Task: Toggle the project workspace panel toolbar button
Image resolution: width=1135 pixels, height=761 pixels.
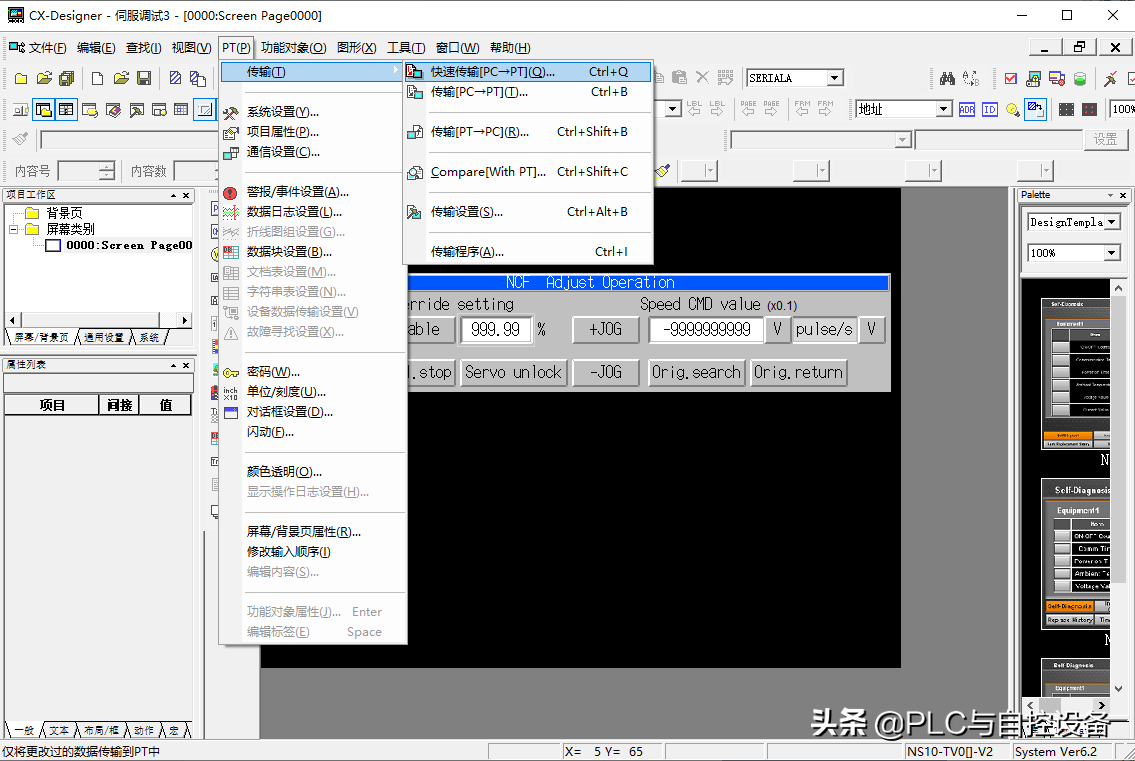Action: click(43, 110)
